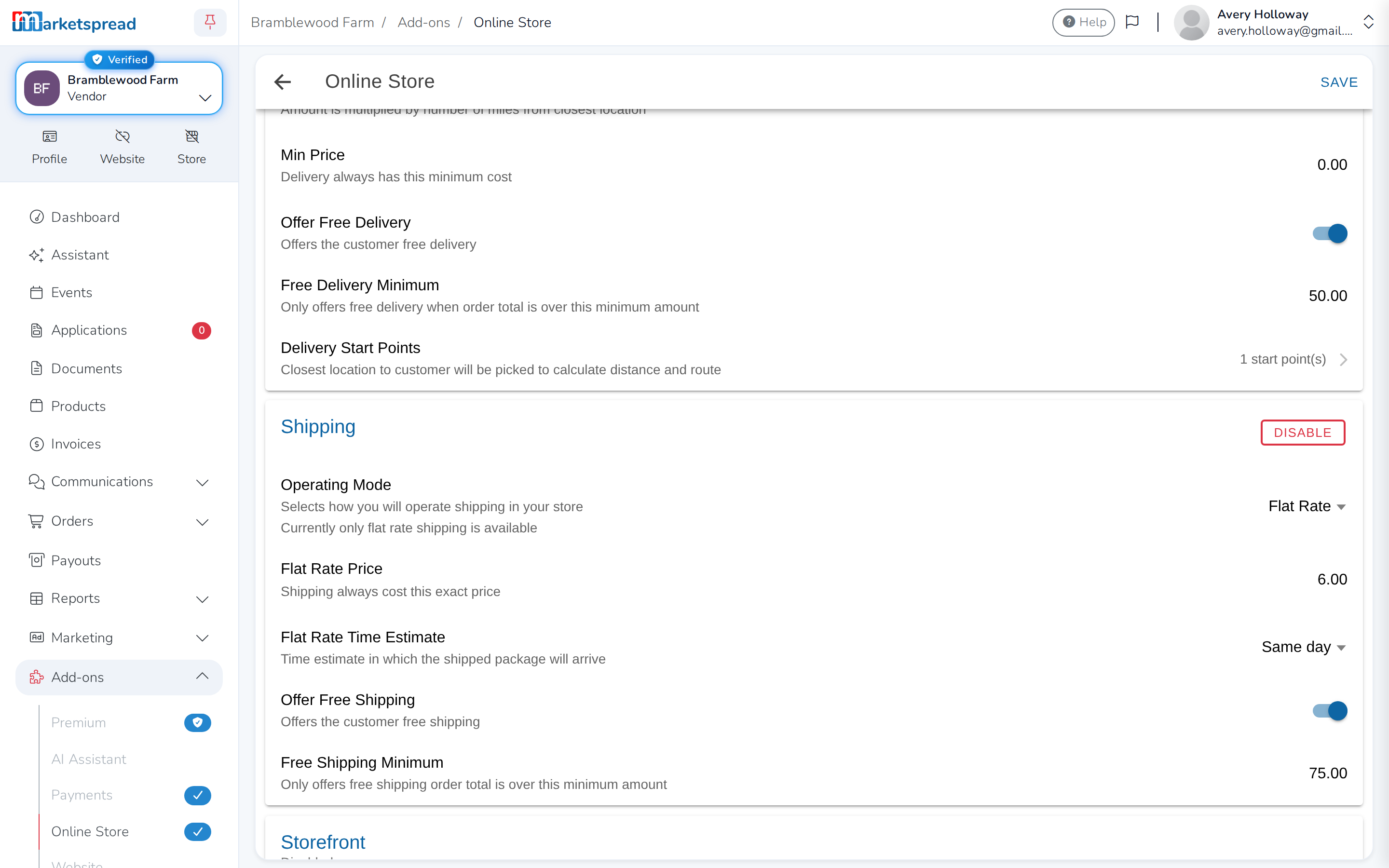Toggle Offer Free Shipping switch
Viewport: 1389px width, 868px height.
(1330, 711)
